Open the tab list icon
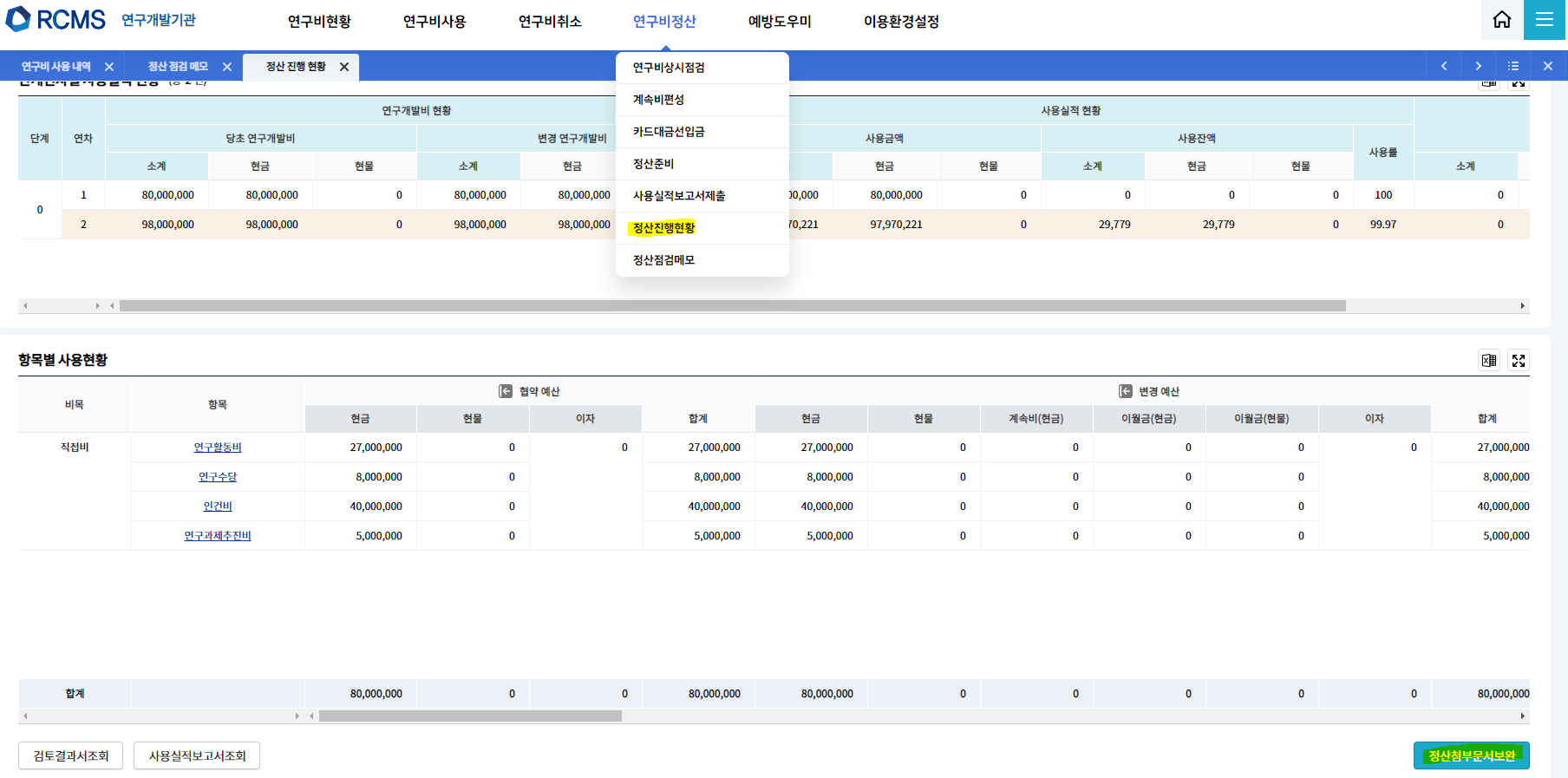Screen dimensions: 1568x778 [1513, 66]
